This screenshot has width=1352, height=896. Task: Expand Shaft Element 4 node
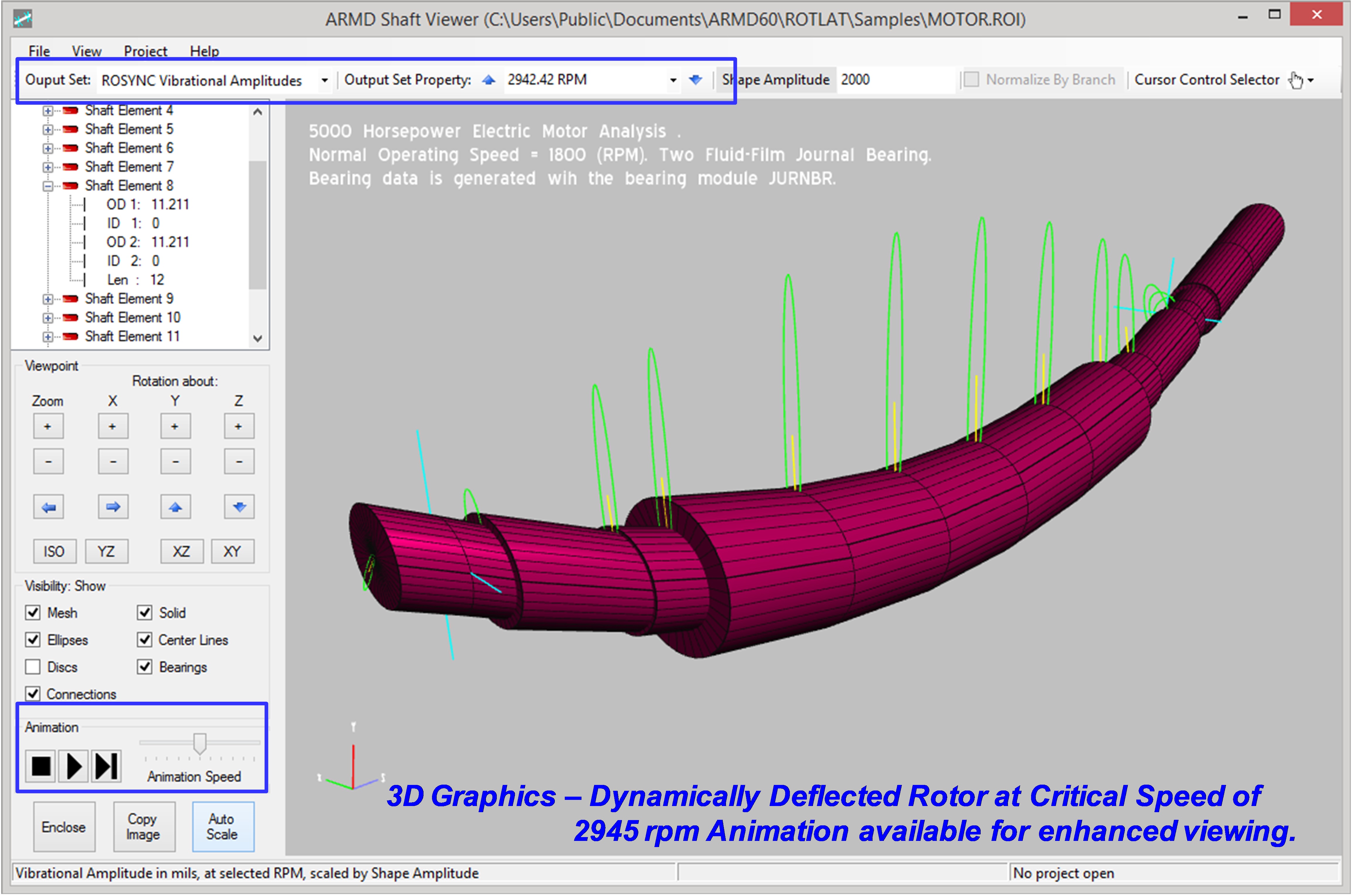(x=48, y=111)
